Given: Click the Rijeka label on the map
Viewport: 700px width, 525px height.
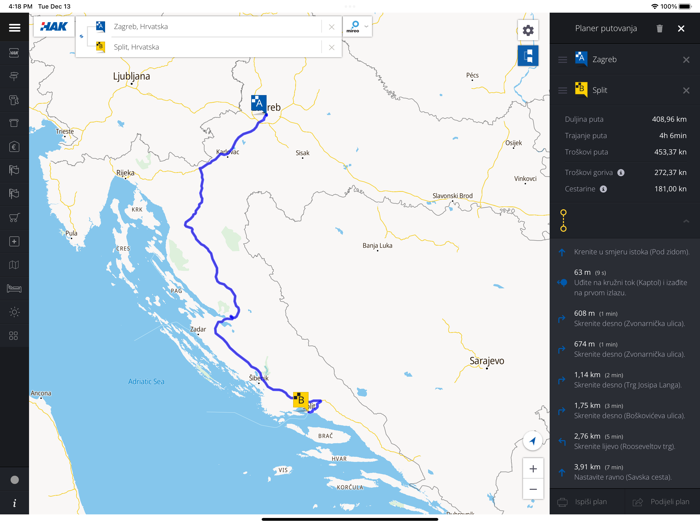Looking at the screenshot, I should point(125,173).
